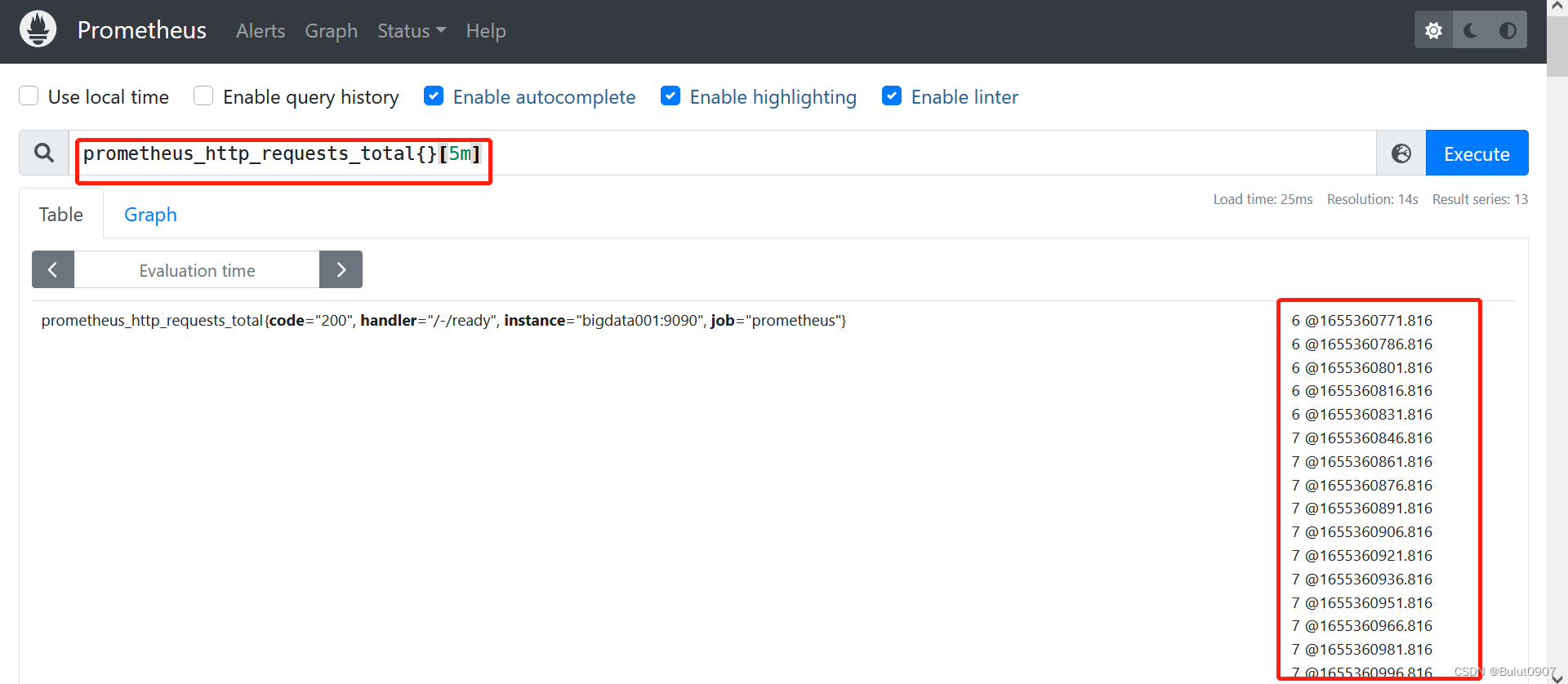Image resolution: width=1568 pixels, height=684 pixels.
Task: Click the Load time: 25ms text
Action: 1263,199
